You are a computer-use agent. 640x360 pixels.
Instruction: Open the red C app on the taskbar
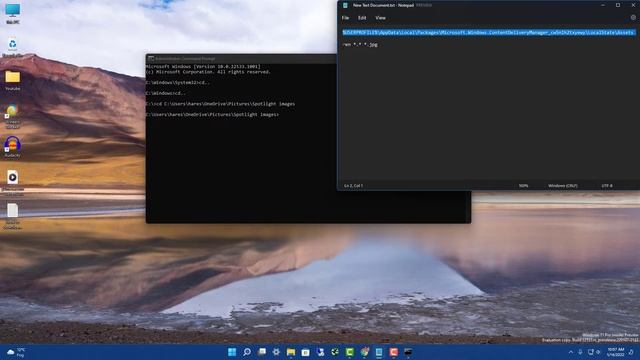[393, 352]
